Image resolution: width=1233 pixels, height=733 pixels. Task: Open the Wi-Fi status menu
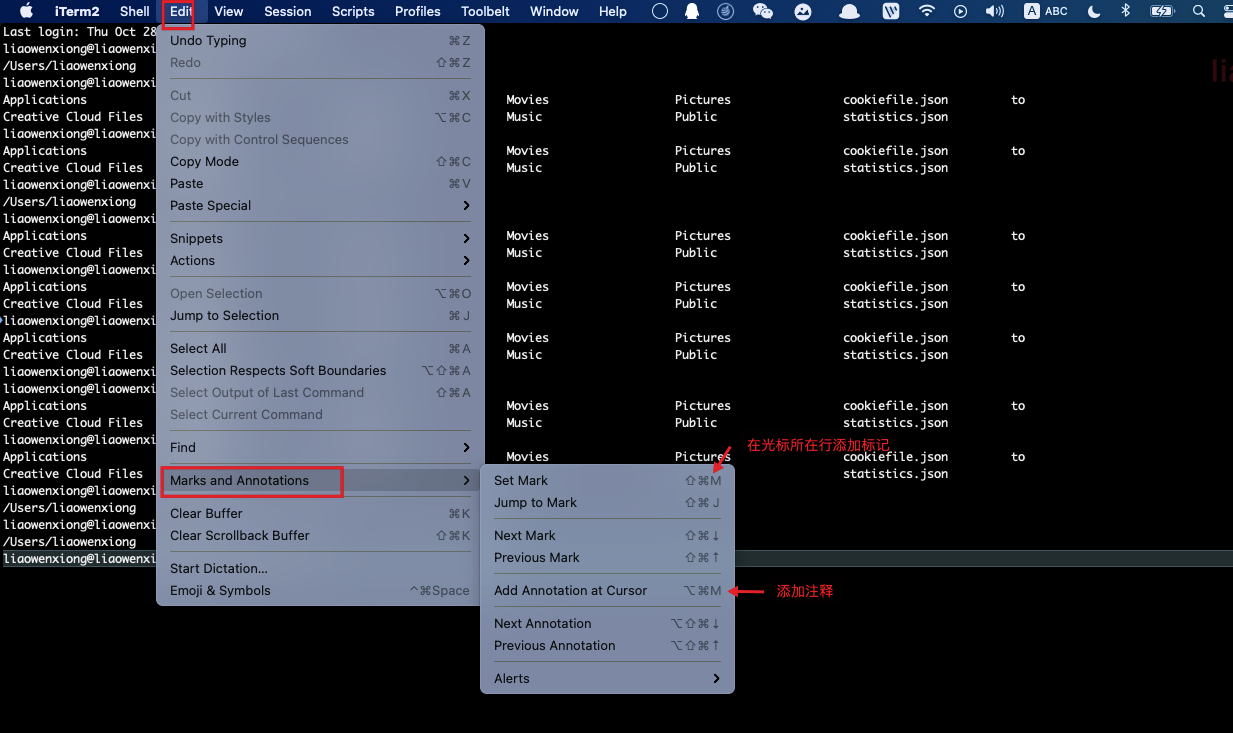[927, 11]
